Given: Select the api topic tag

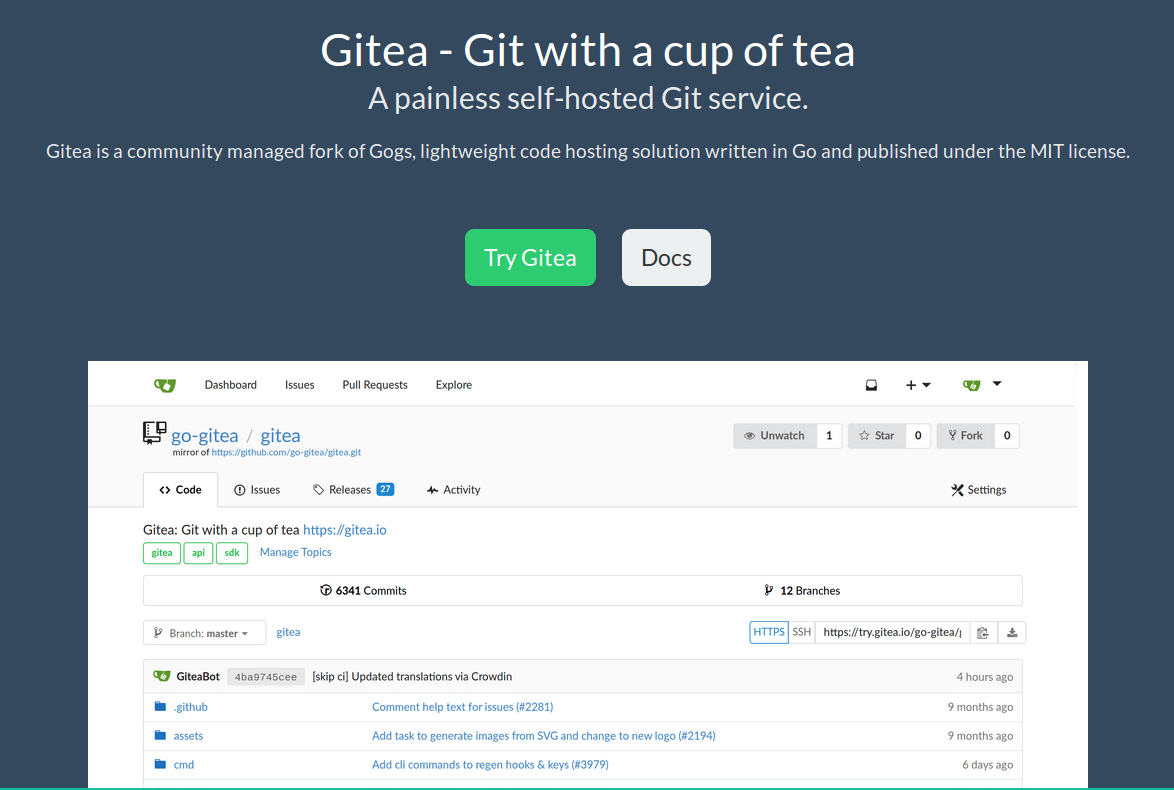Looking at the screenshot, I should (x=198, y=553).
